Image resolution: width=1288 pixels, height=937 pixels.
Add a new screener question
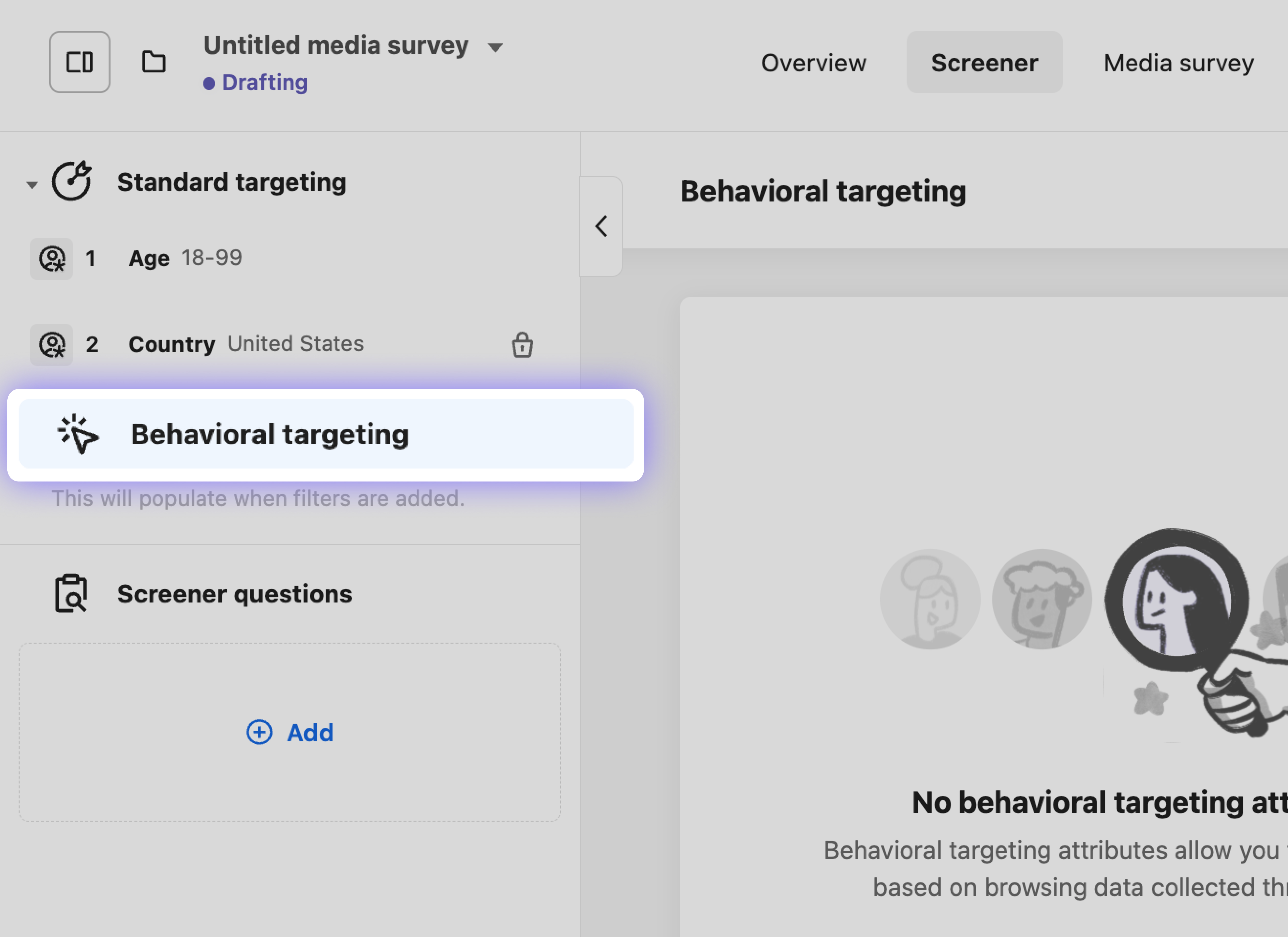pyautogui.click(x=310, y=732)
